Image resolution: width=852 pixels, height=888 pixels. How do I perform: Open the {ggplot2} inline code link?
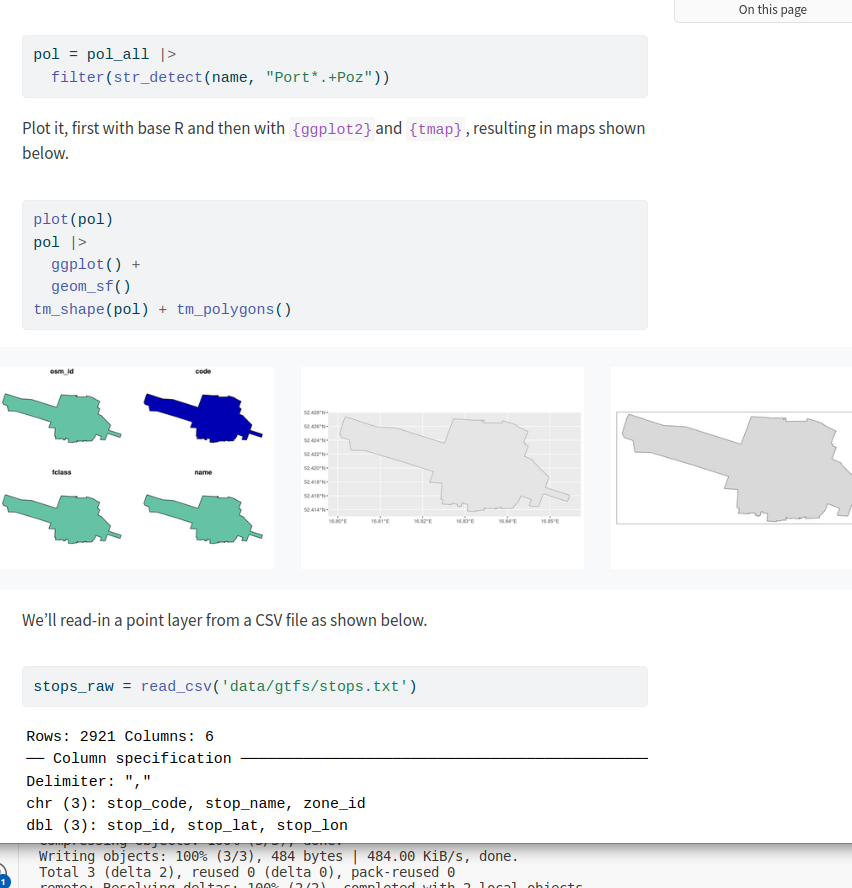pyautogui.click(x=331, y=129)
